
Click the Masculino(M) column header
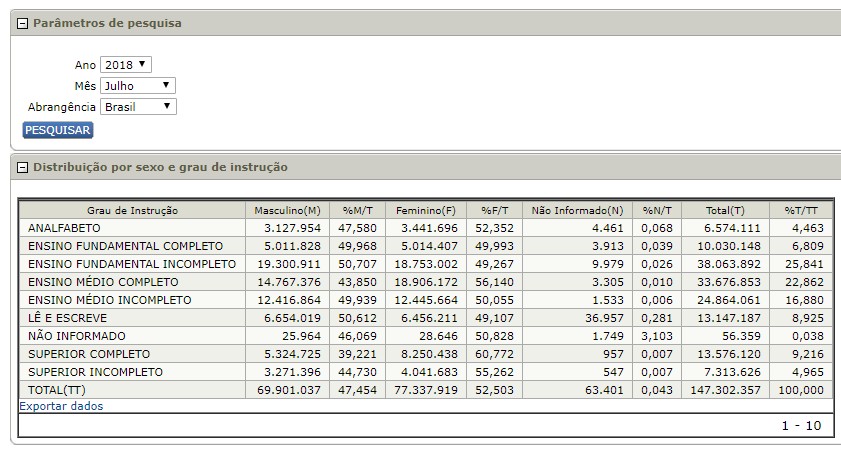click(287, 211)
